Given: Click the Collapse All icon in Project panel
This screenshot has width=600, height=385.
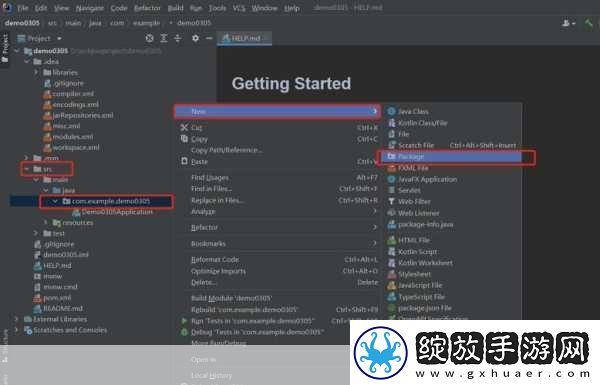Looking at the screenshot, I should pyautogui.click(x=178, y=38).
